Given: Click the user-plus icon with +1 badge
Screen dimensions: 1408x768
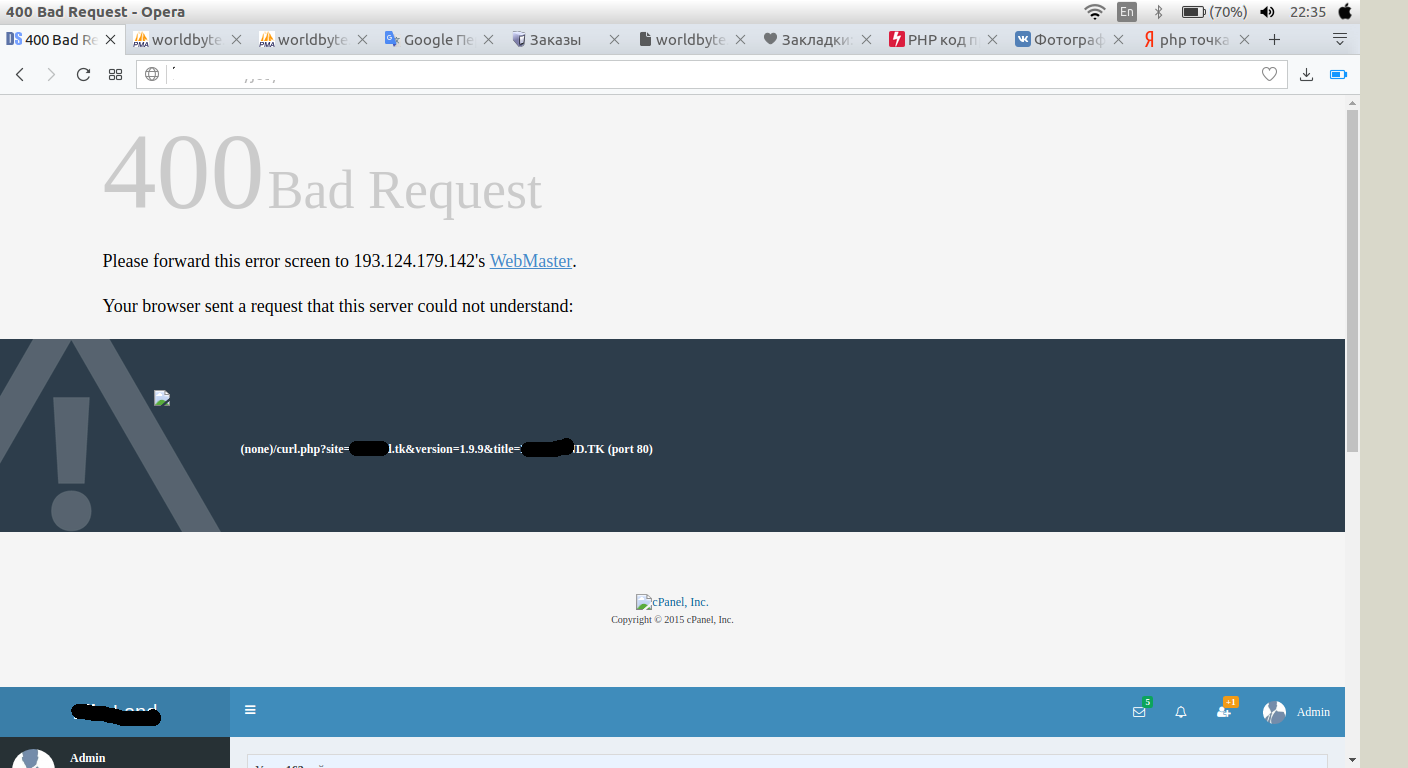Looking at the screenshot, I should coord(1223,711).
